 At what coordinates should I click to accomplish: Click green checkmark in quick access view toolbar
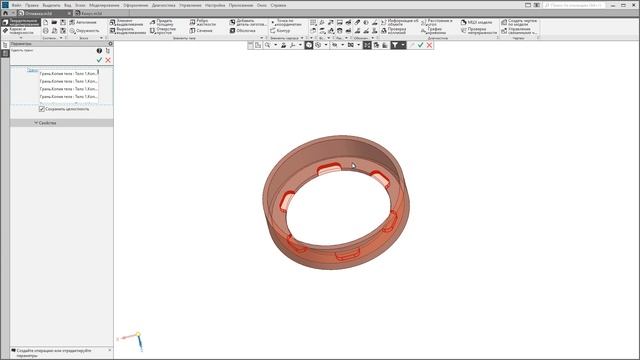[x=420, y=45]
